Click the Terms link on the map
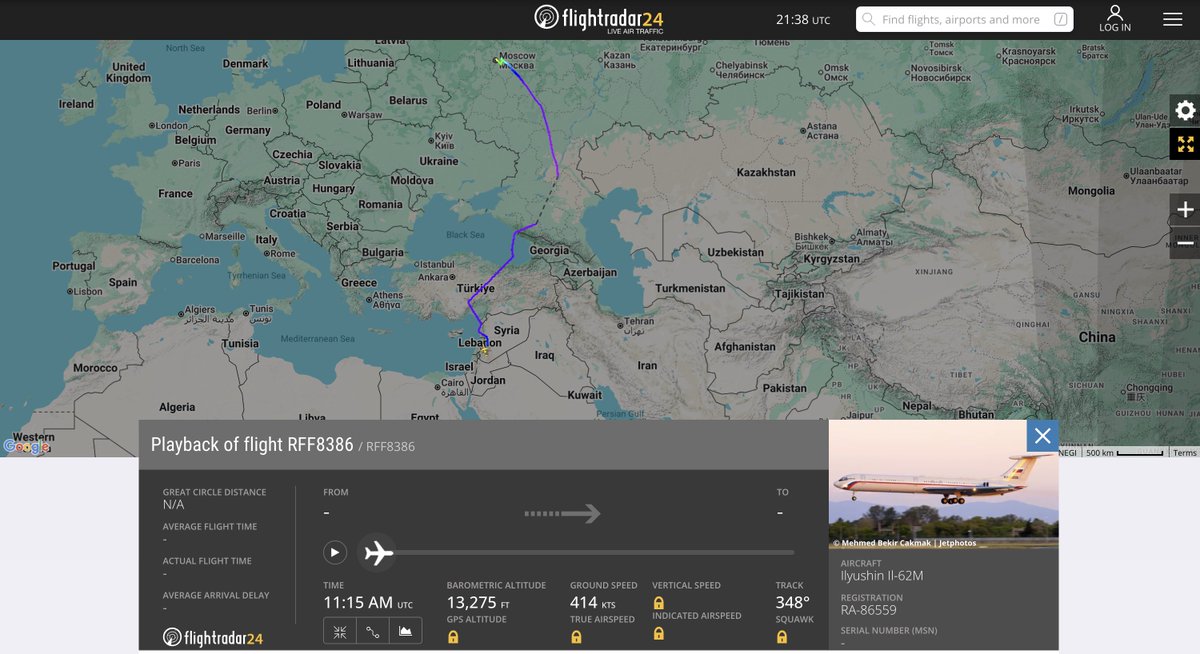This screenshot has width=1200, height=654. [x=1185, y=453]
